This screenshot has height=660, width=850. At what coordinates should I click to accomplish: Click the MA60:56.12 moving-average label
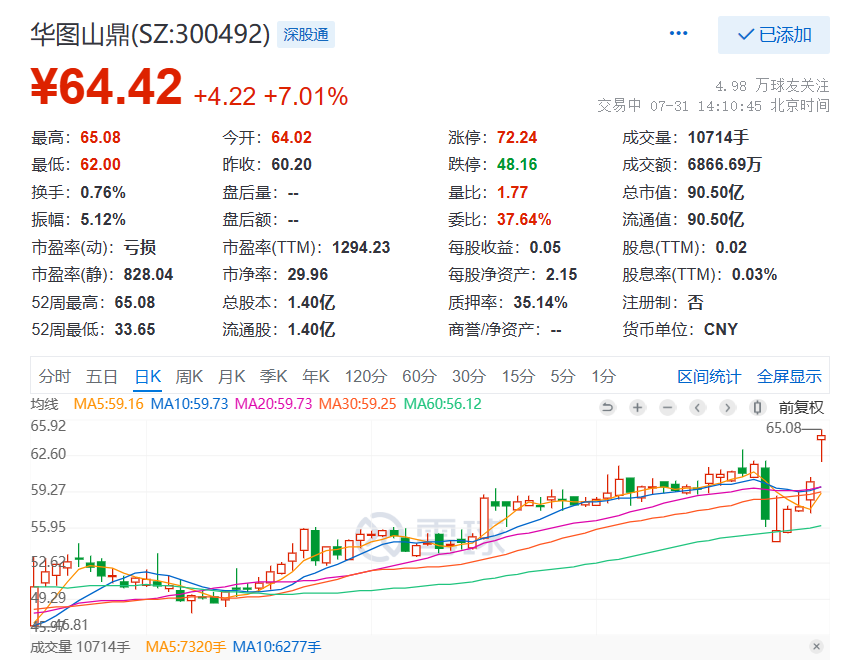coord(442,404)
